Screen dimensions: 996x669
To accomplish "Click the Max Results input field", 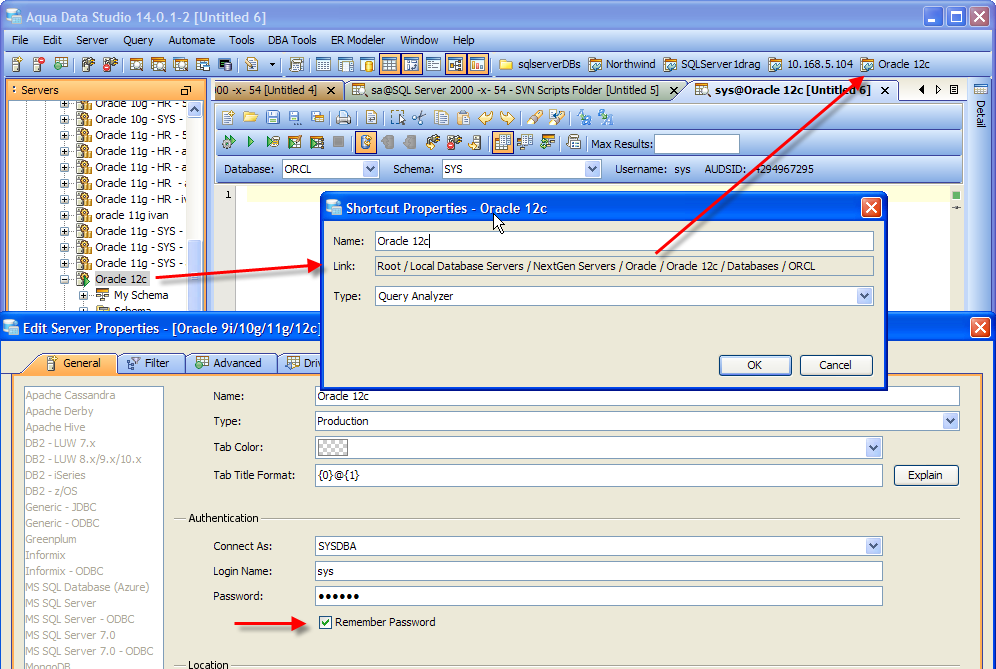I will coord(697,144).
